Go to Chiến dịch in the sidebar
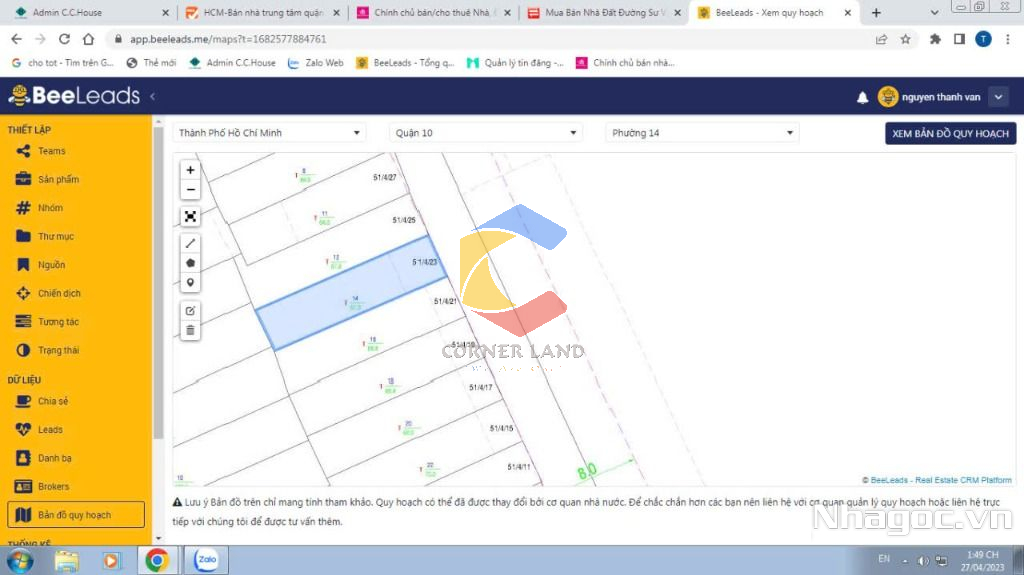This screenshot has height=575, width=1024. [59, 293]
